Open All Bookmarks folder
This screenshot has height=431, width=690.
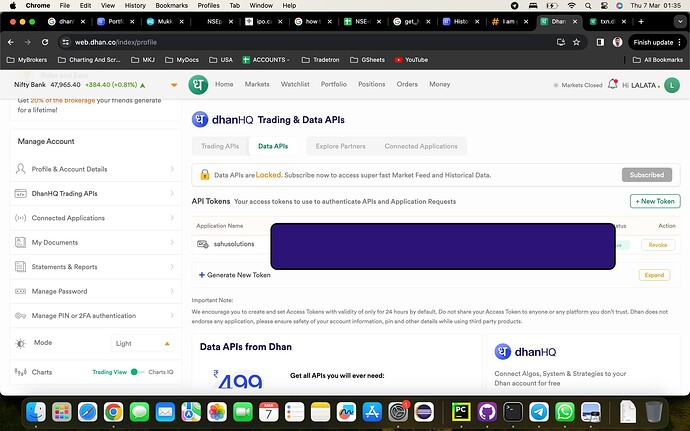(x=658, y=60)
